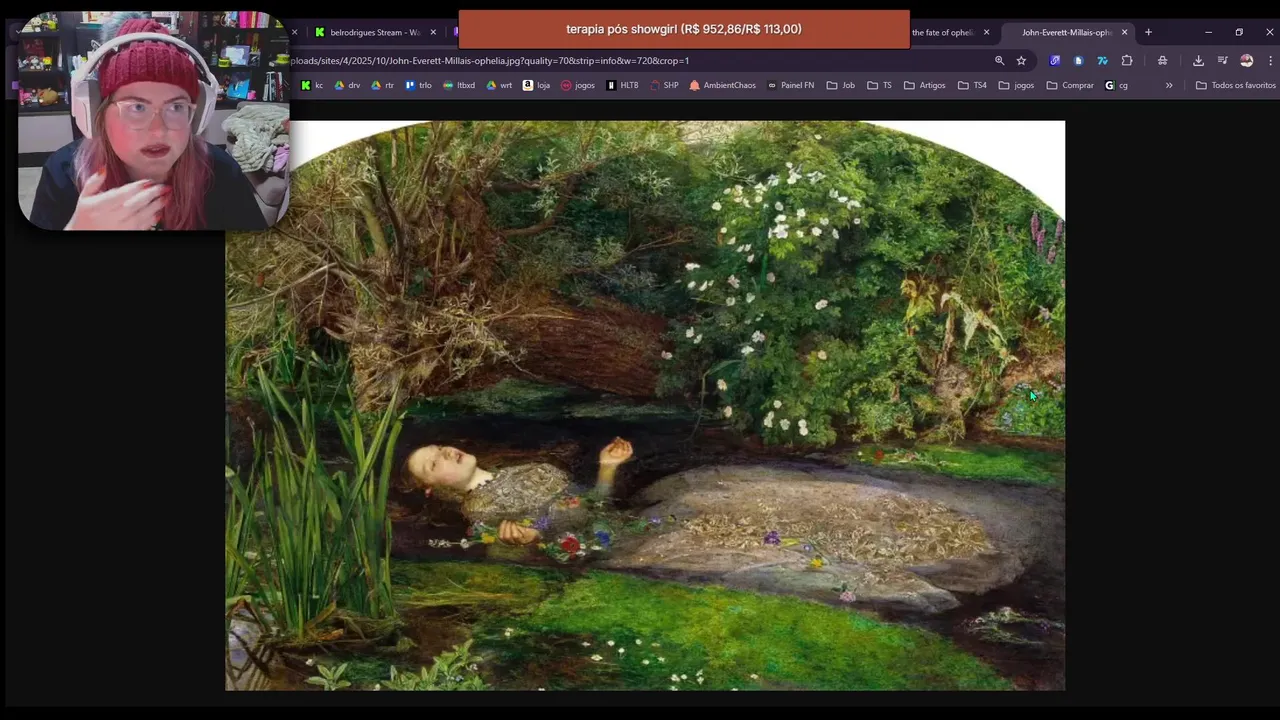Close the fate of ophelia tab
The height and width of the screenshot is (720, 1280).
click(986, 32)
